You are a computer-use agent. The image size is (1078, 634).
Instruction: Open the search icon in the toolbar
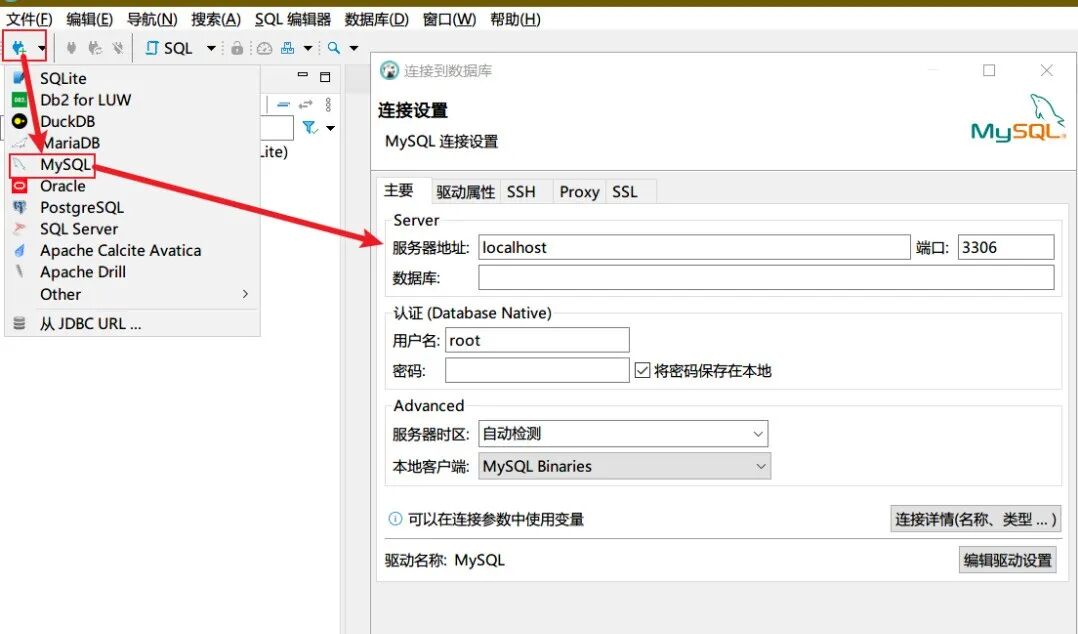point(333,47)
